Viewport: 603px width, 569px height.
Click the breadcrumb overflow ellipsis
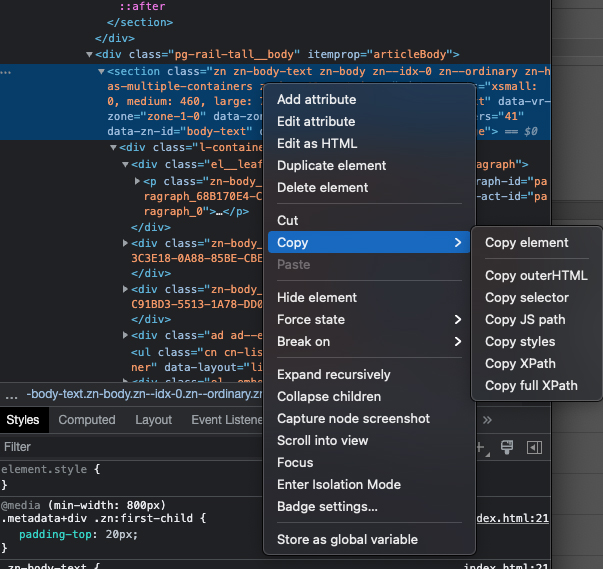pos(10,395)
